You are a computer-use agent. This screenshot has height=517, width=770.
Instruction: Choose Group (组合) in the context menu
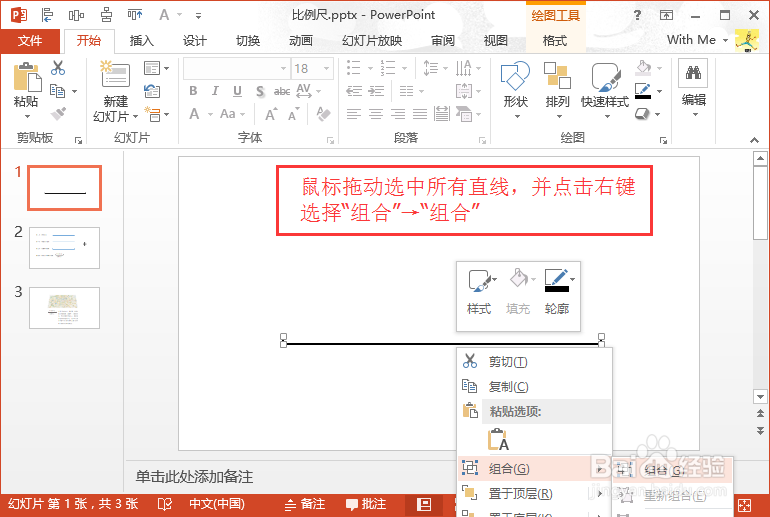pyautogui.click(x=534, y=469)
